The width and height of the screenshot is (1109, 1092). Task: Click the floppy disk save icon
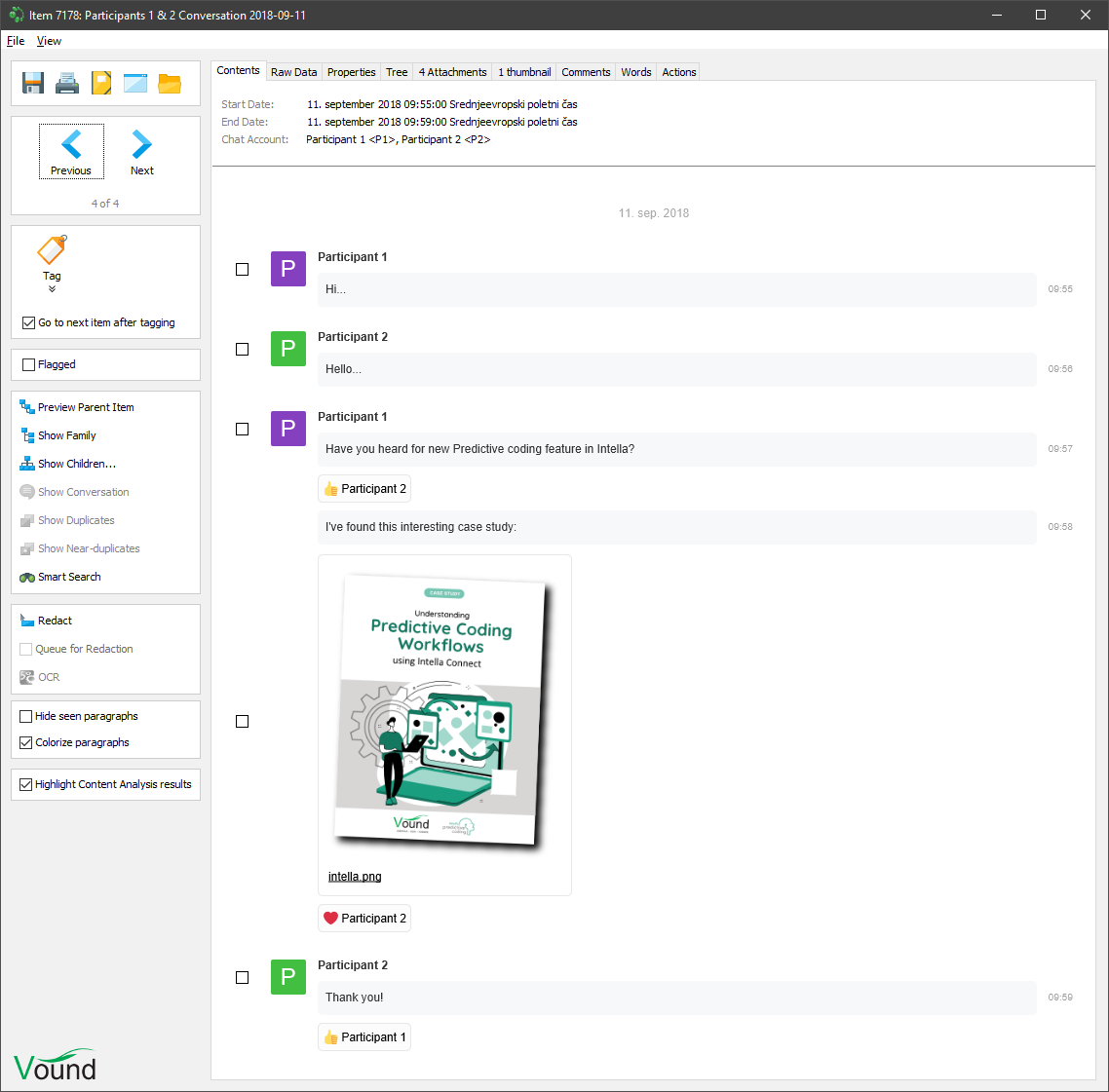point(33,83)
